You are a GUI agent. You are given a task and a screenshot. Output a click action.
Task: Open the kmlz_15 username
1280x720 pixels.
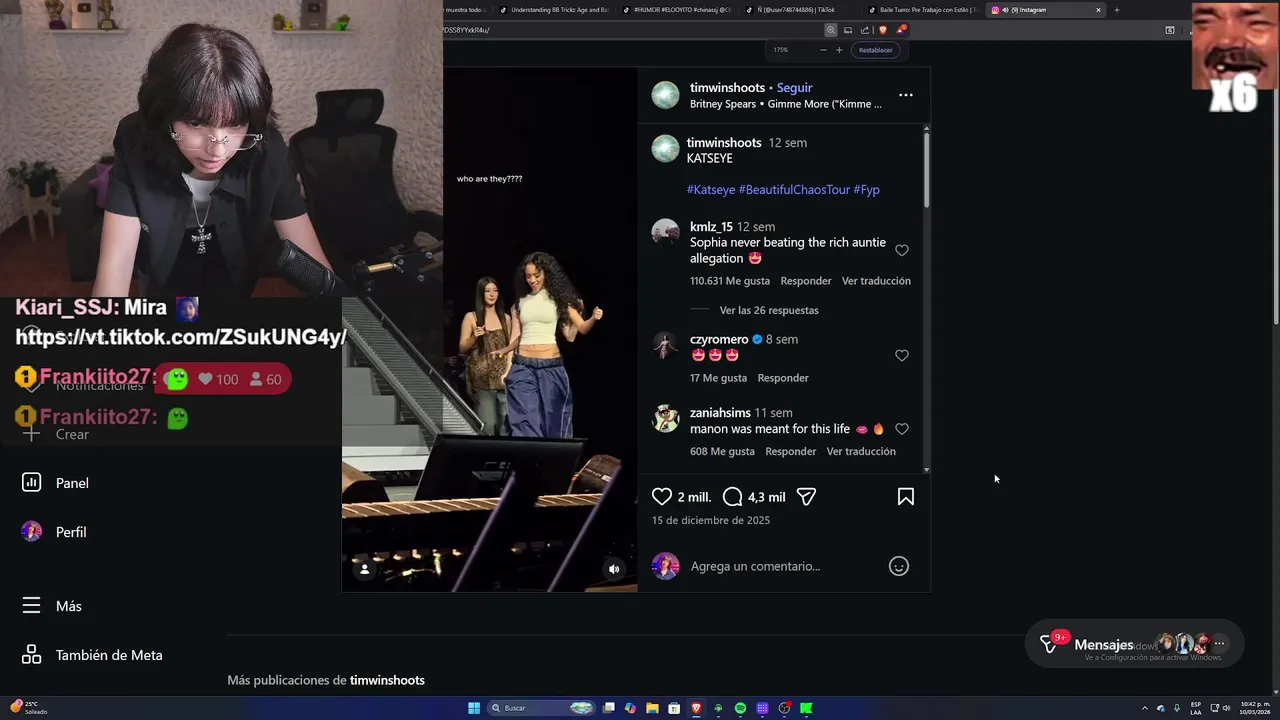(x=711, y=227)
